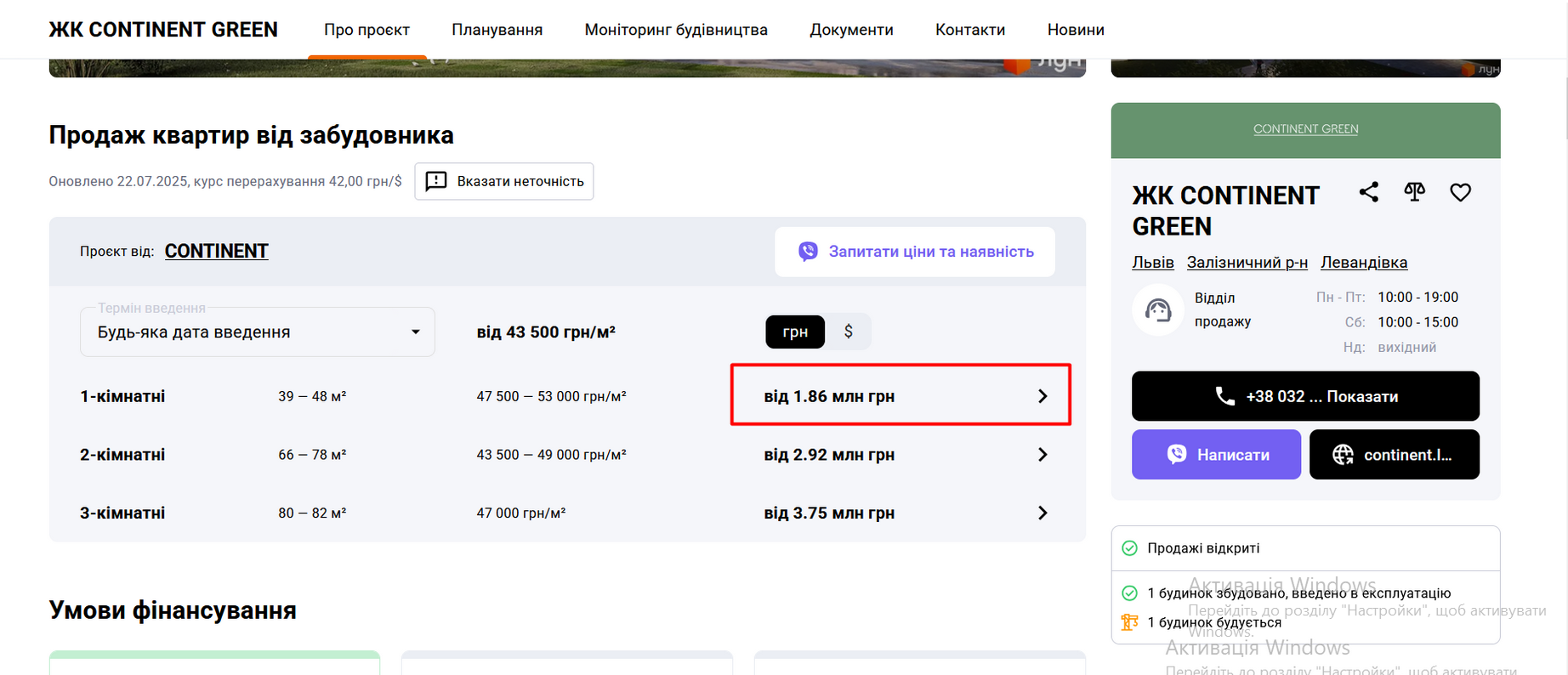This screenshot has width=1568, height=675.
Task: Open chevron arrow for 3-кімнатні row
Action: (1042, 513)
